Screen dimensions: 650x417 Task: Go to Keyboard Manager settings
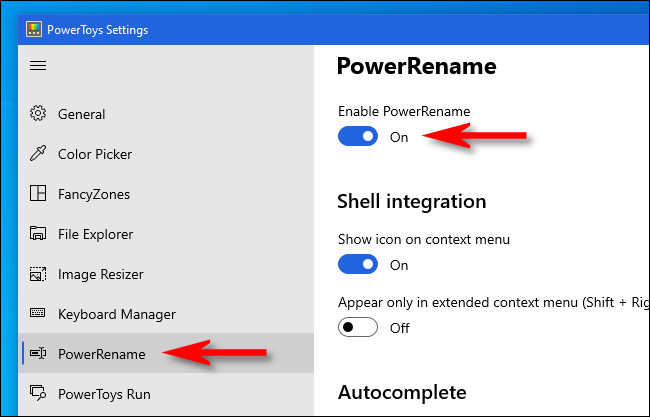pyautogui.click(x=117, y=314)
